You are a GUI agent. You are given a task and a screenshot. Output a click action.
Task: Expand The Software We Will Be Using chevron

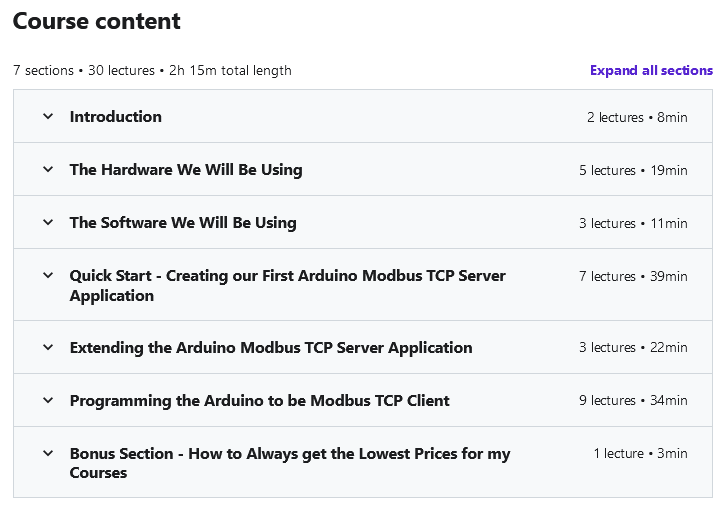tap(48, 223)
